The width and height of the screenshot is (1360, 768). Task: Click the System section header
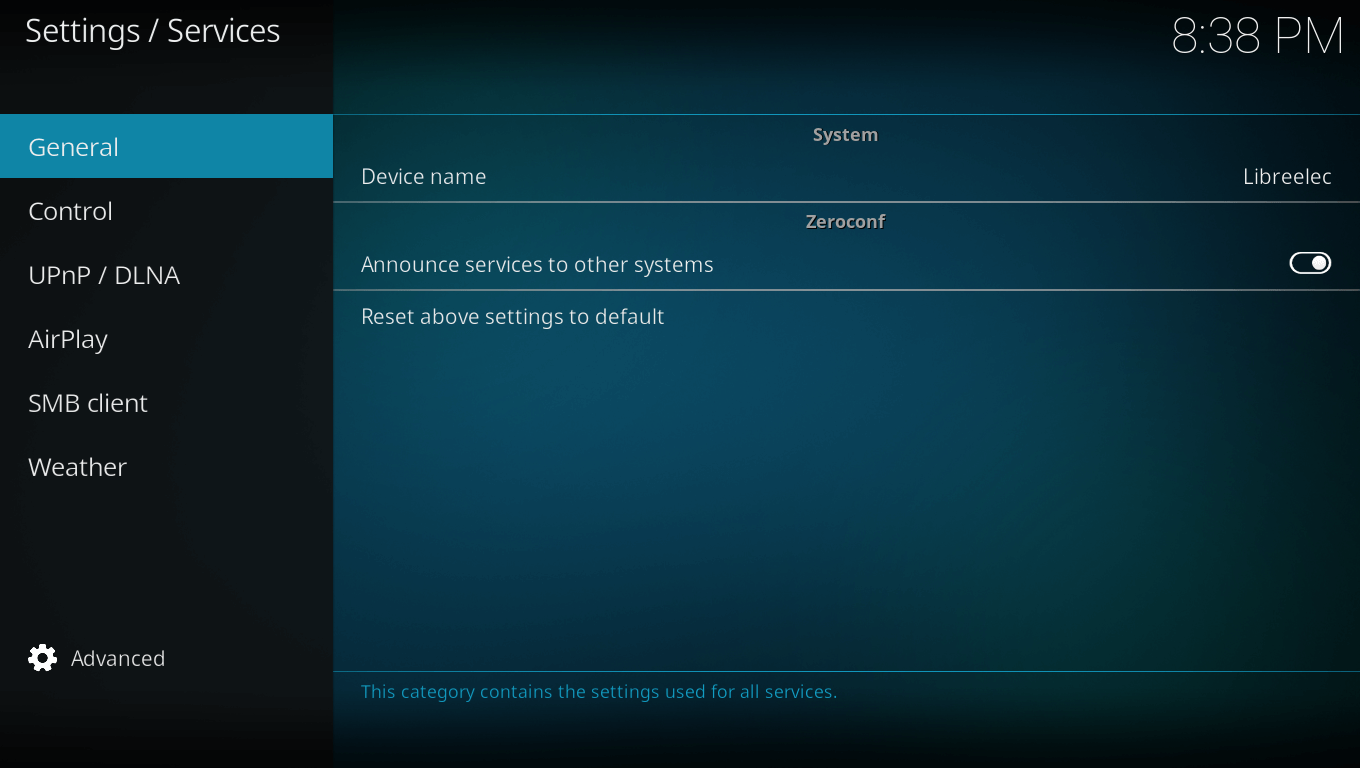pyautogui.click(x=845, y=135)
